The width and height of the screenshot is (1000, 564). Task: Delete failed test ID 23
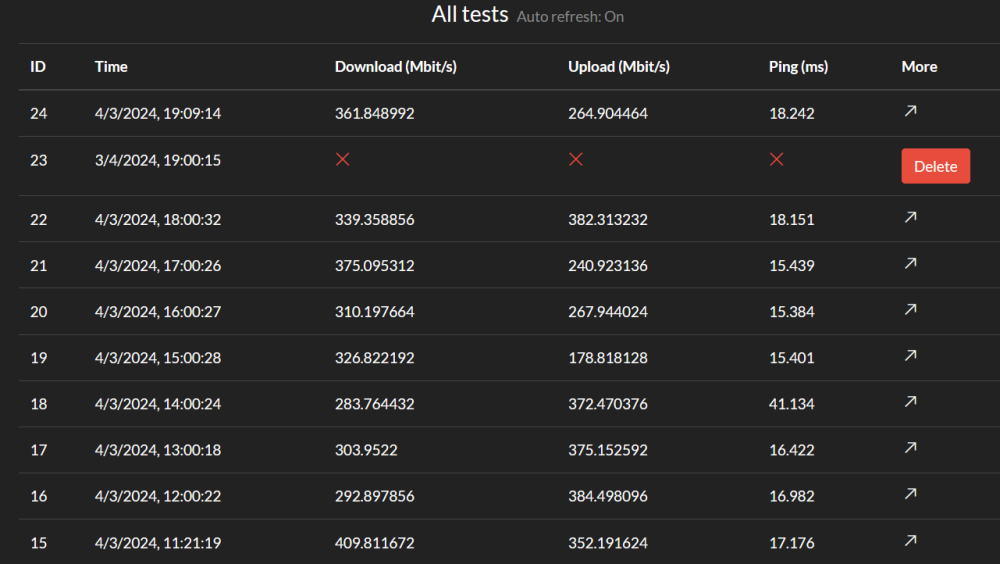[x=936, y=166]
